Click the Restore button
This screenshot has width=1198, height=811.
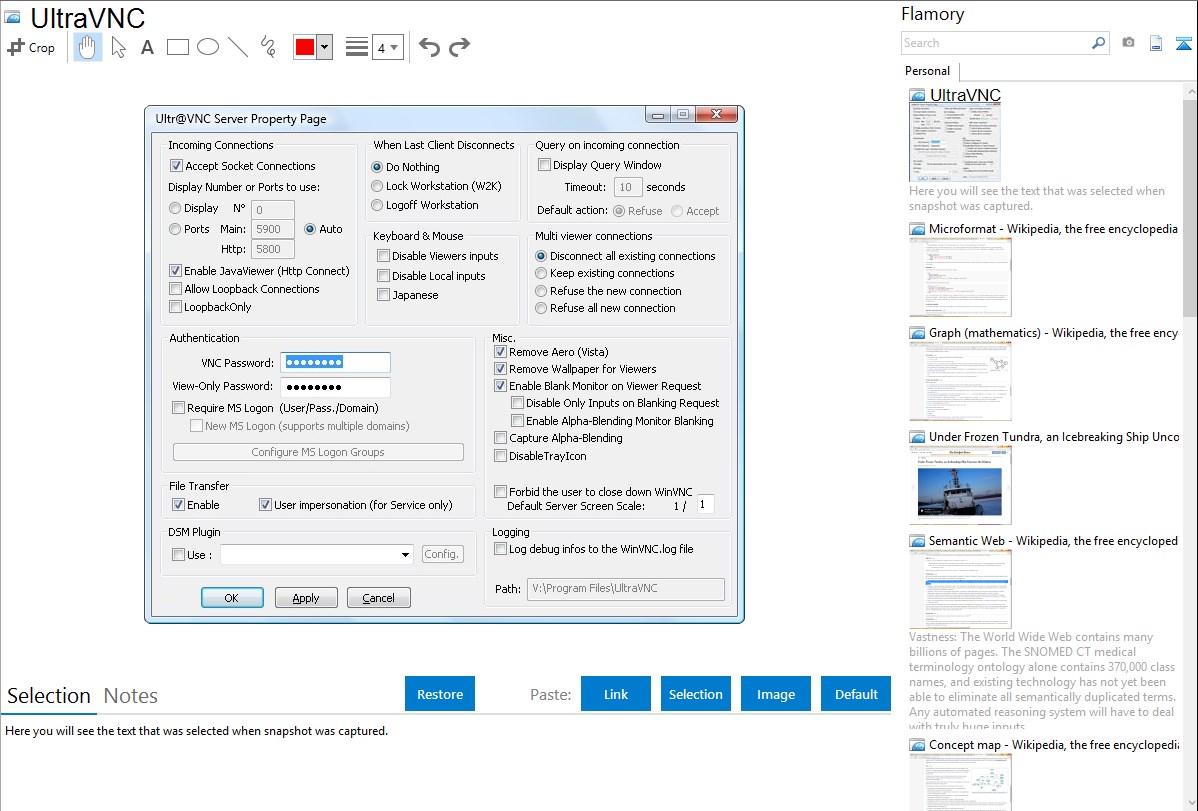440,694
